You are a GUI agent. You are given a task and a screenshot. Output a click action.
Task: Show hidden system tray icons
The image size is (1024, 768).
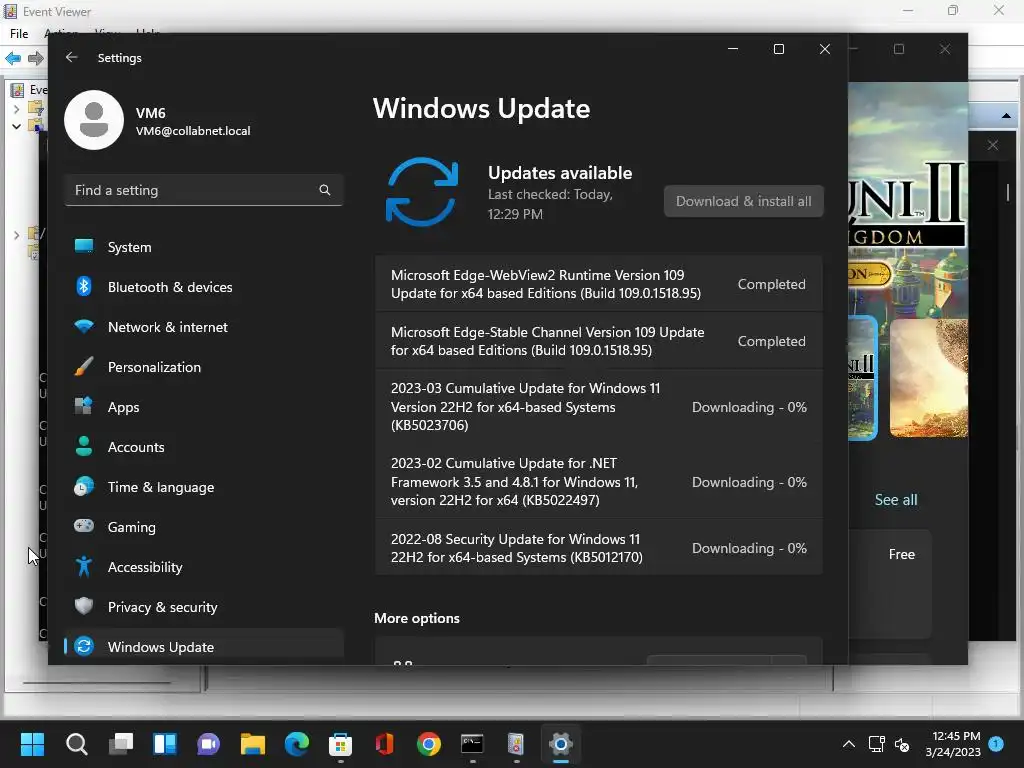click(x=848, y=744)
